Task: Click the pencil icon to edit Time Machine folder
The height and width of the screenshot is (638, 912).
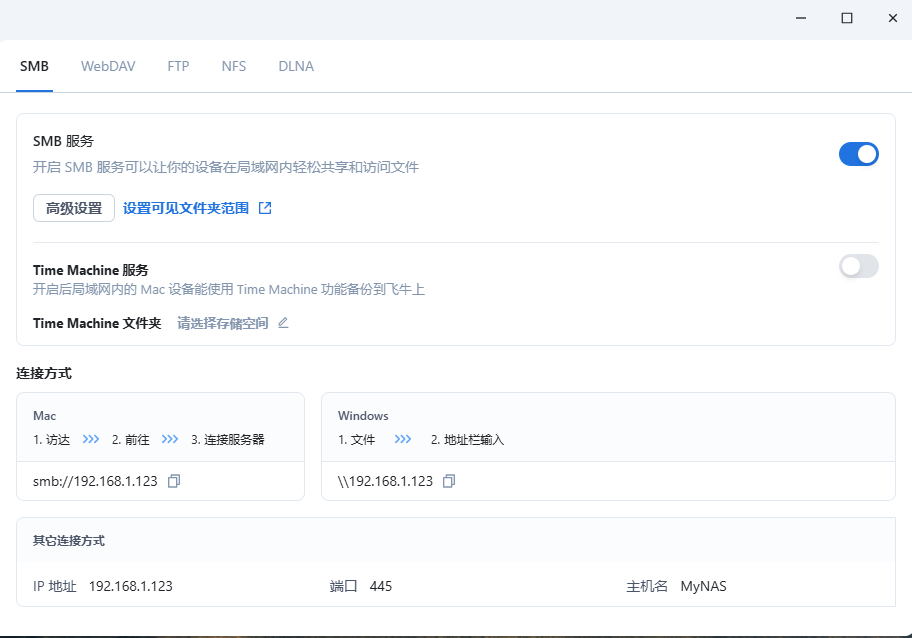Action: coord(283,323)
